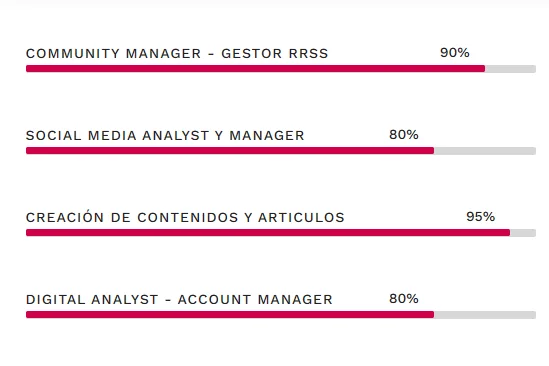This screenshot has height=366, width=549.
Task: Select the 90% value above Community Manager bar
Action: 454,53
